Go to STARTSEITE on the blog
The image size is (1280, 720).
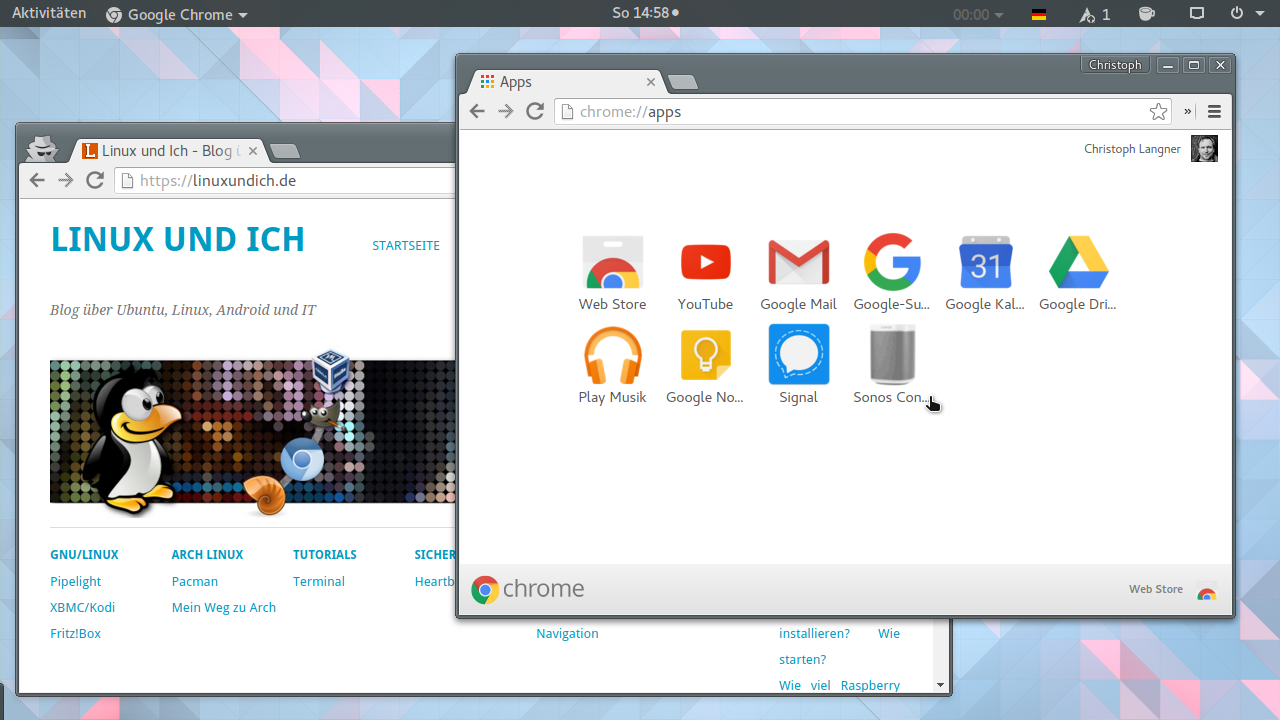coord(406,245)
